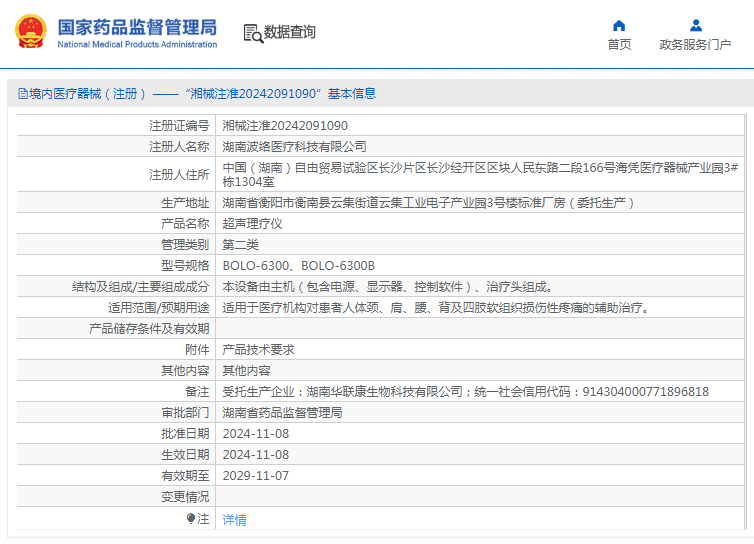Select product name 超声理疗仪
This screenshot has height=544, width=754.
(x=252, y=224)
